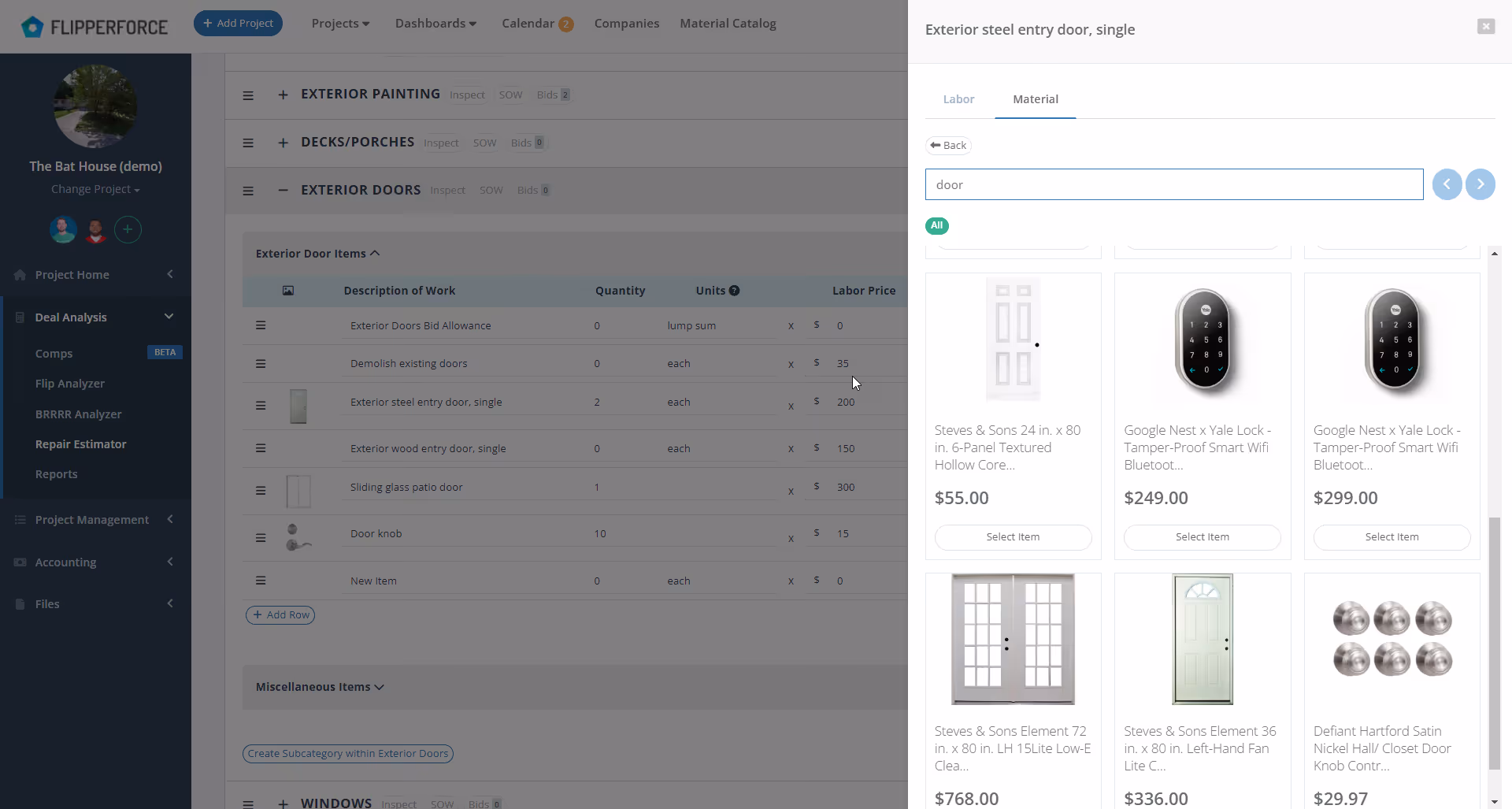Click row handle for Exterior steel entry door
Viewport: 1512px width, 809px height.
click(261, 406)
